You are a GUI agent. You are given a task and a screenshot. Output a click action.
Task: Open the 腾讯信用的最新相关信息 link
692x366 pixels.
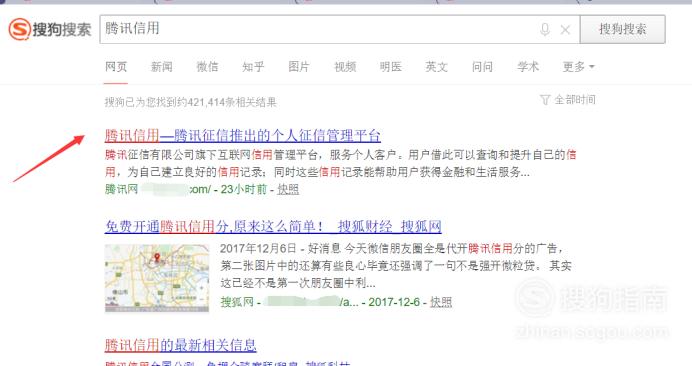(x=181, y=345)
